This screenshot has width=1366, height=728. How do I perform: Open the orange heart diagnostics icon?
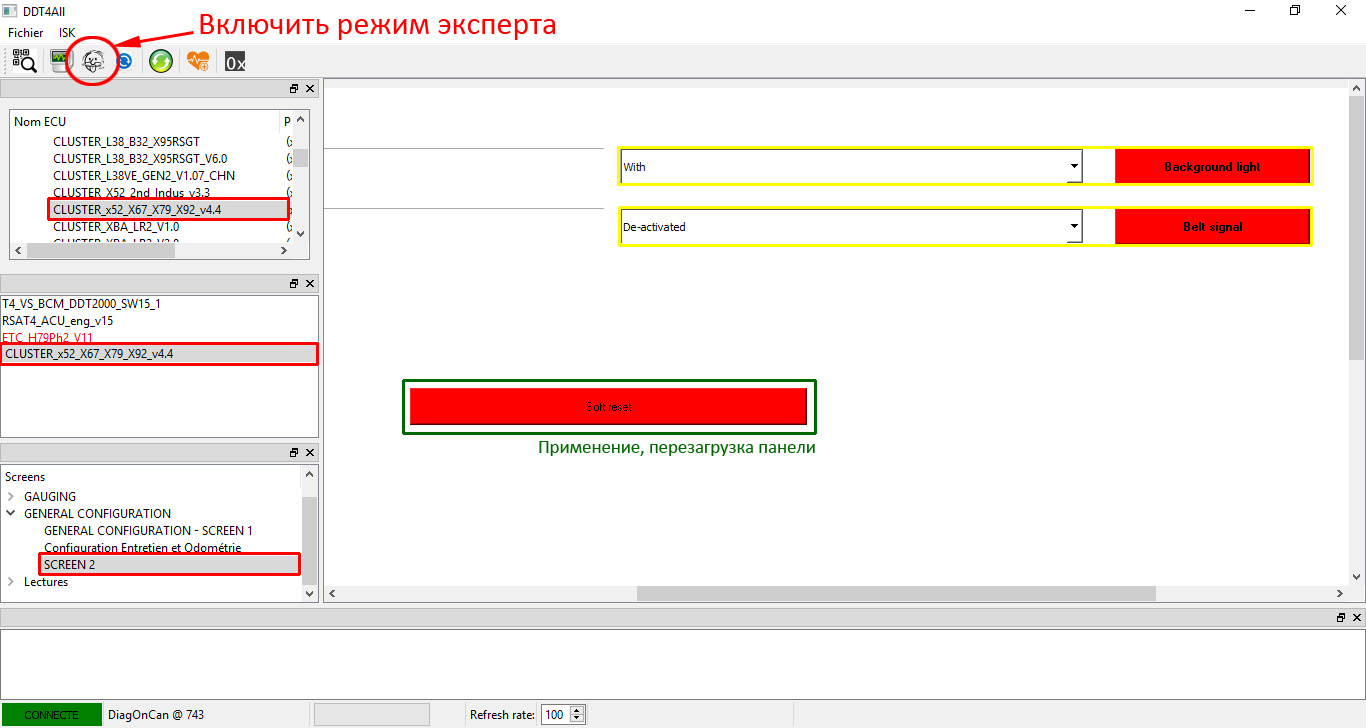point(198,62)
